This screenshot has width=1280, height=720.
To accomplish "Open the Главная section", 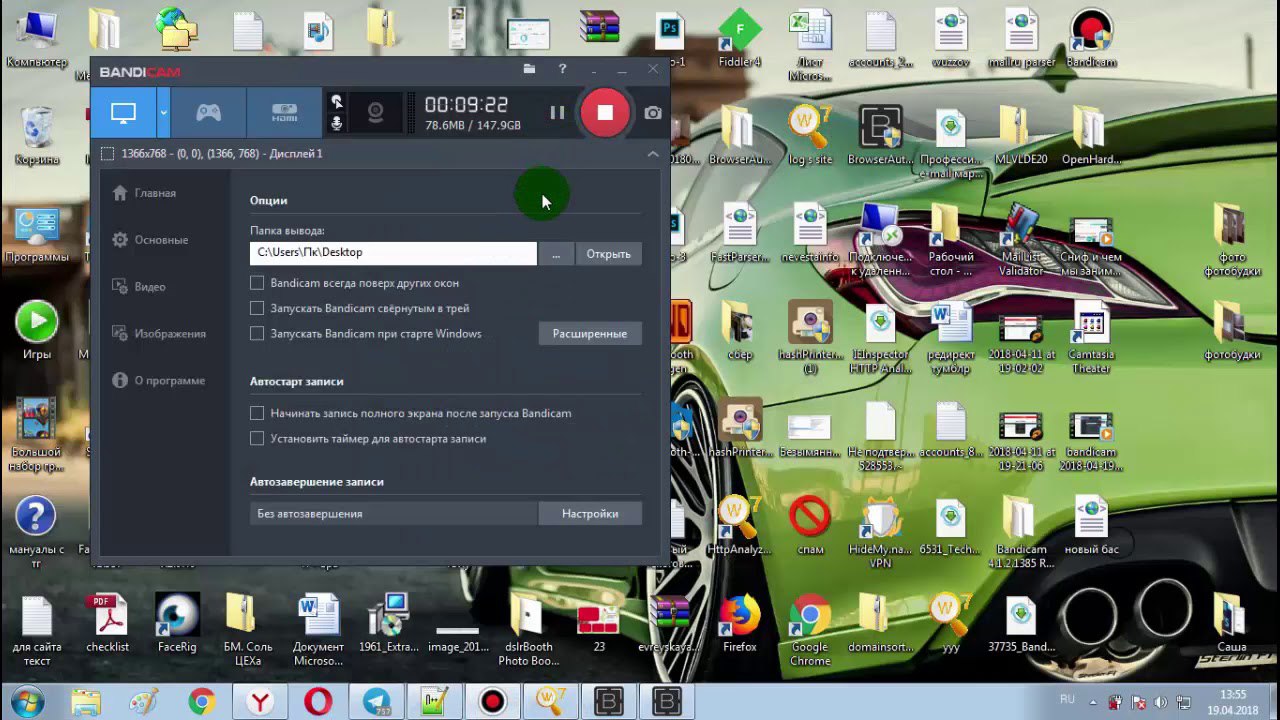I will tap(145, 193).
